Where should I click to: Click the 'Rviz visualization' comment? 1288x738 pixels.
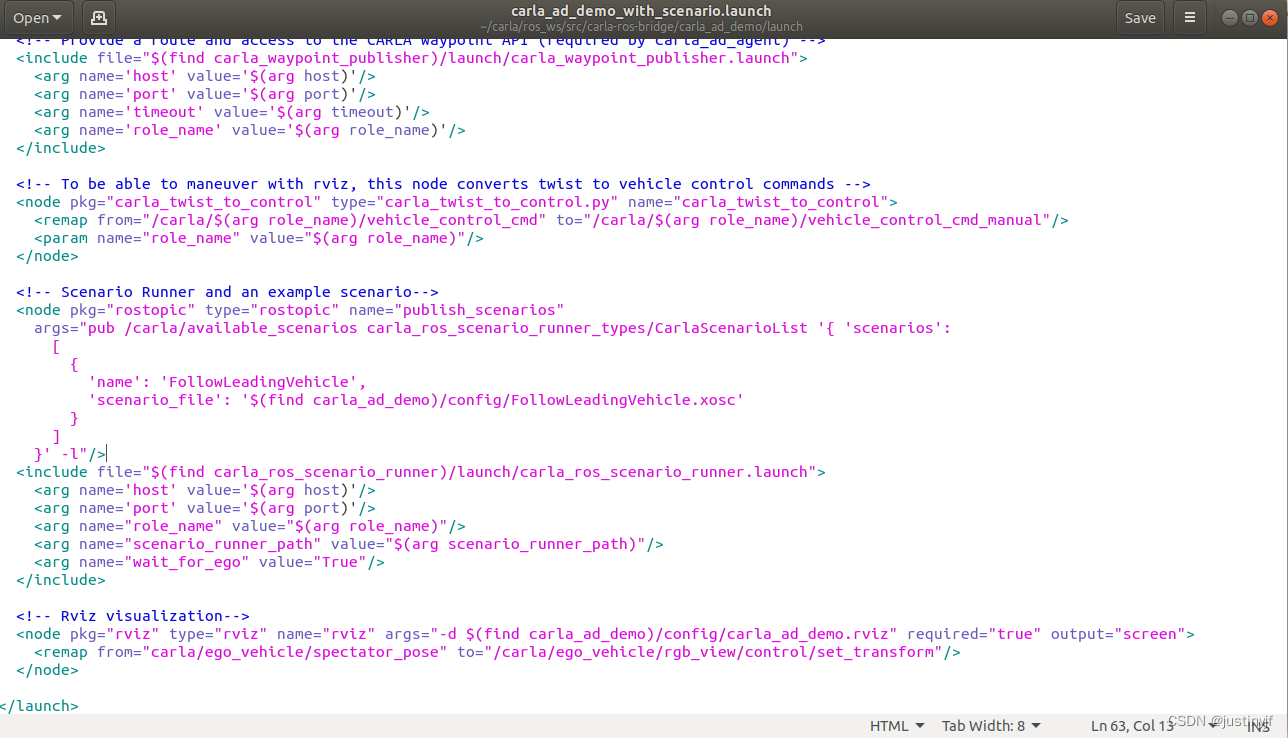tap(133, 616)
